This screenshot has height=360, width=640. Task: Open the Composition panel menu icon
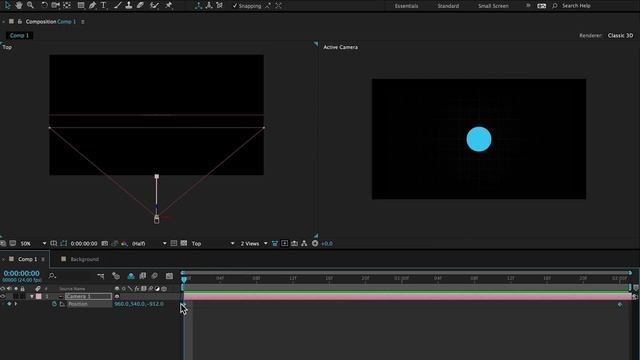(x=82, y=22)
